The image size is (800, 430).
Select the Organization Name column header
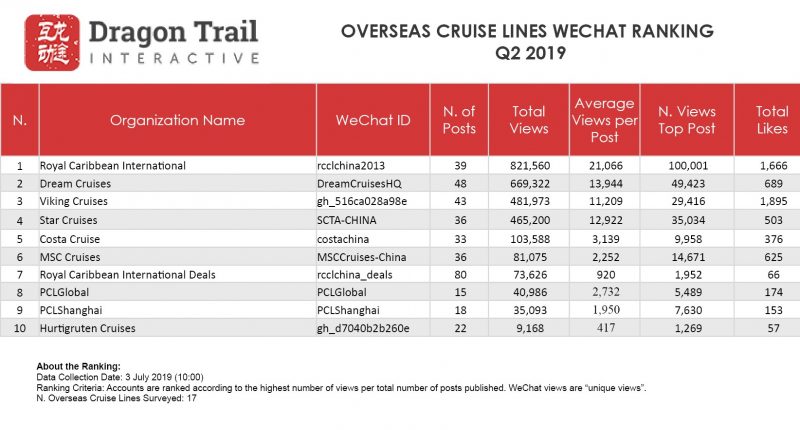click(x=177, y=120)
